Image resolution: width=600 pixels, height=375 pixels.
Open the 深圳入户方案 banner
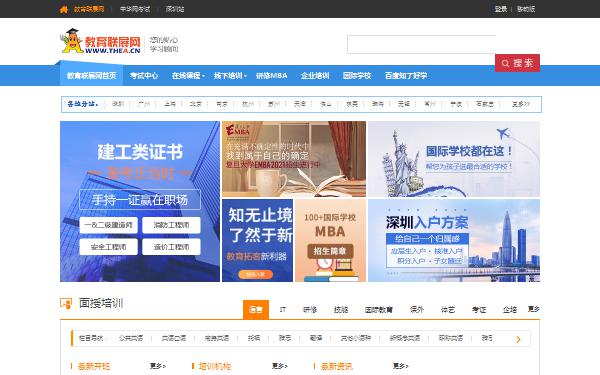coord(454,240)
